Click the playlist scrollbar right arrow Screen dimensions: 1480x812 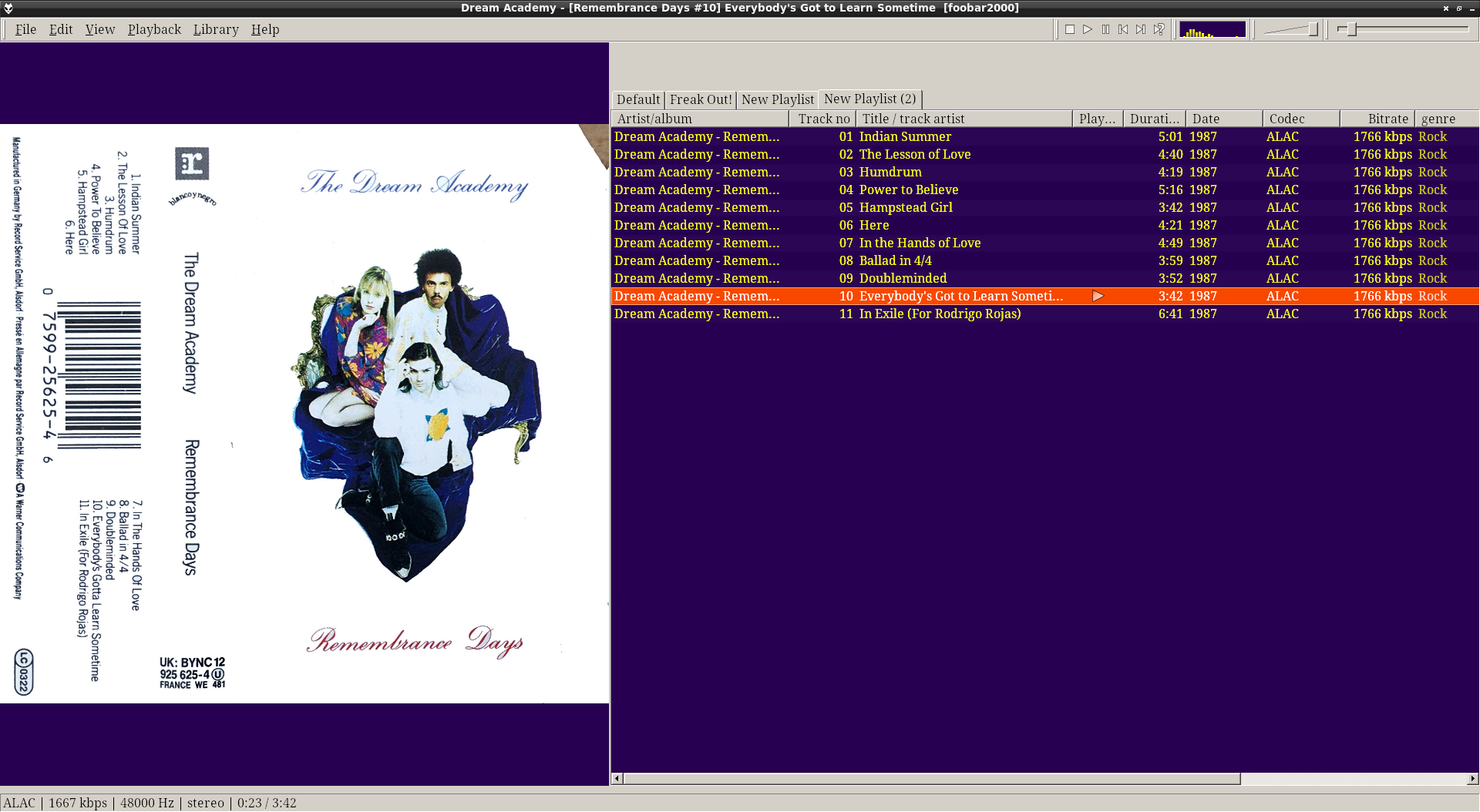(1473, 778)
